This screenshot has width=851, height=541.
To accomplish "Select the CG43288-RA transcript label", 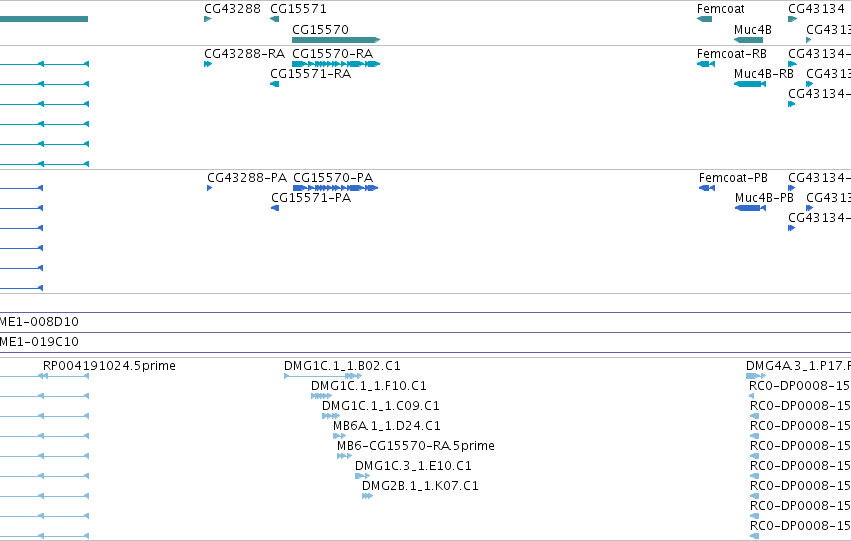I will tap(244, 54).
